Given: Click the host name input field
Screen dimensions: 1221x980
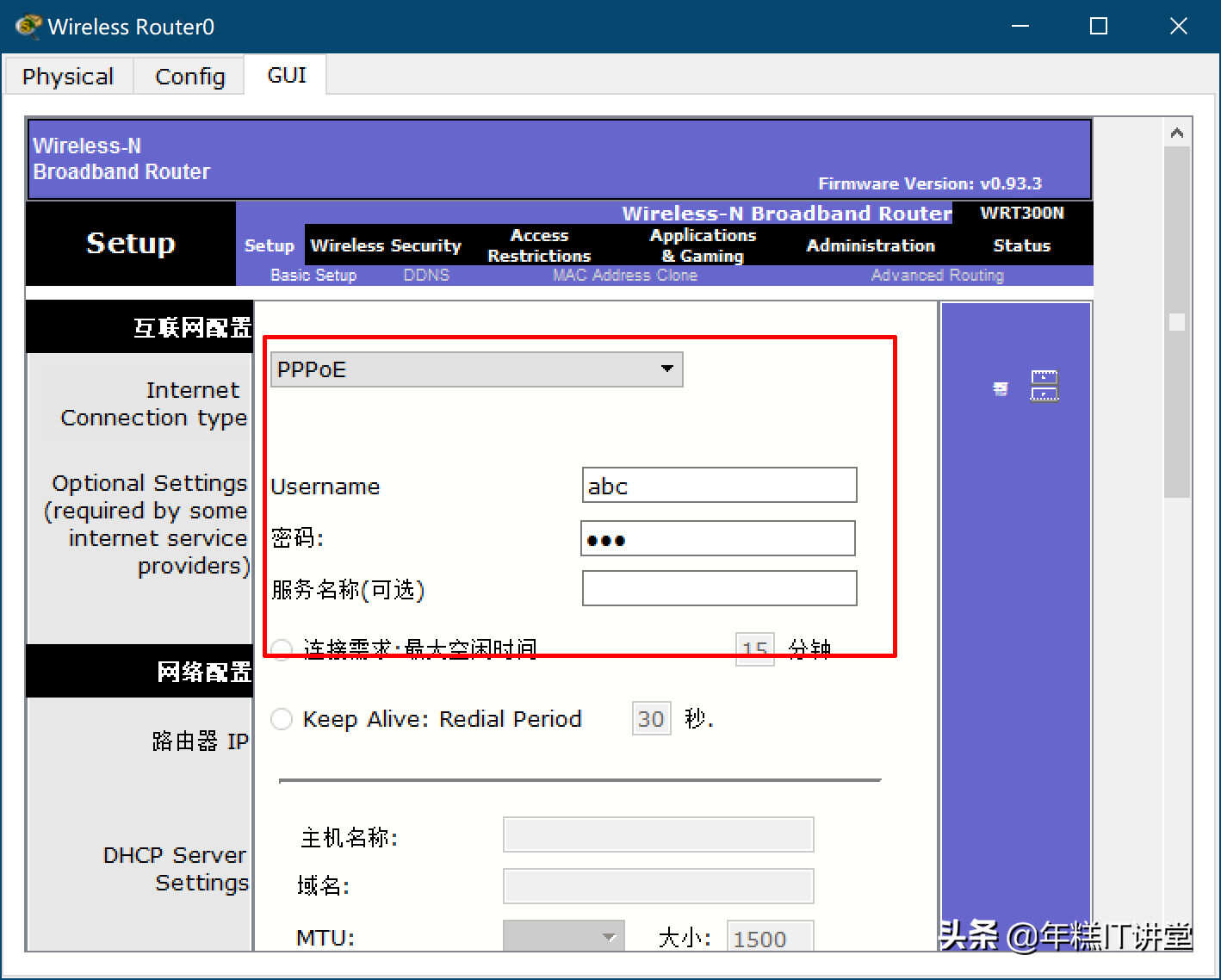Looking at the screenshot, I should coord(659,834).
